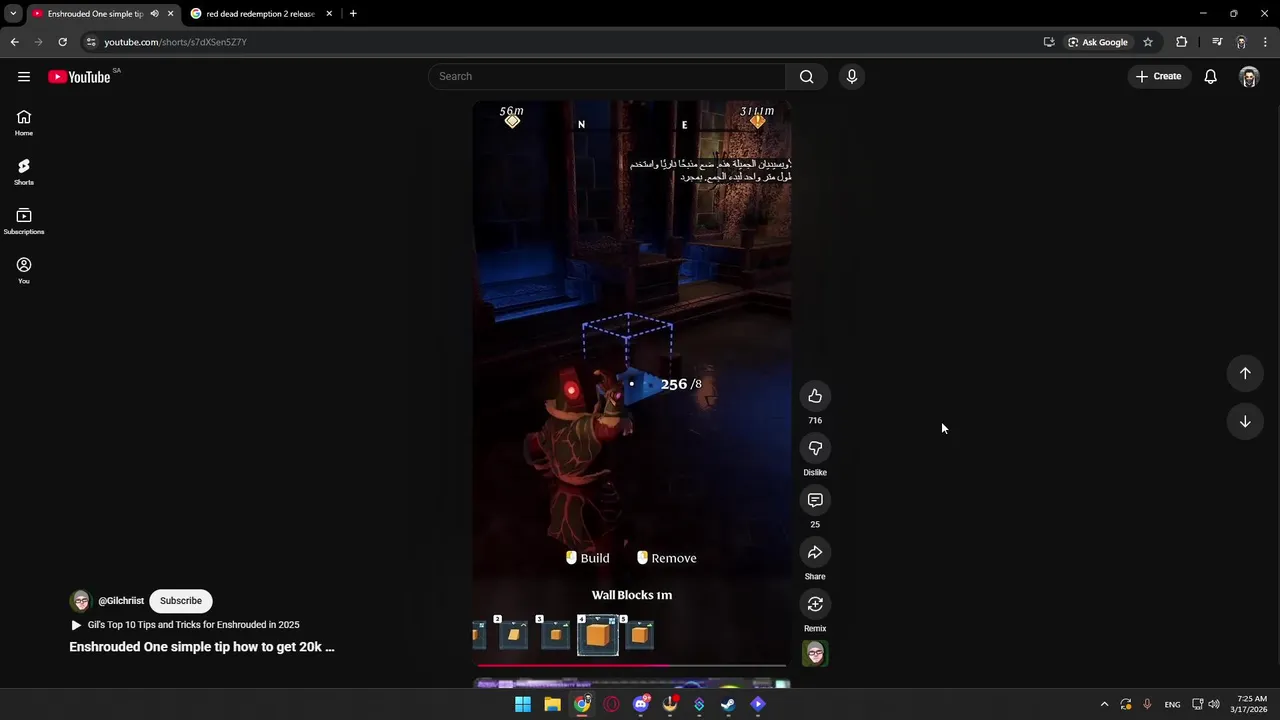Open Opera from the taskbar
The height and width of the screenshot is (720, 1280).
pyautogui.click(x=611, y=704)
